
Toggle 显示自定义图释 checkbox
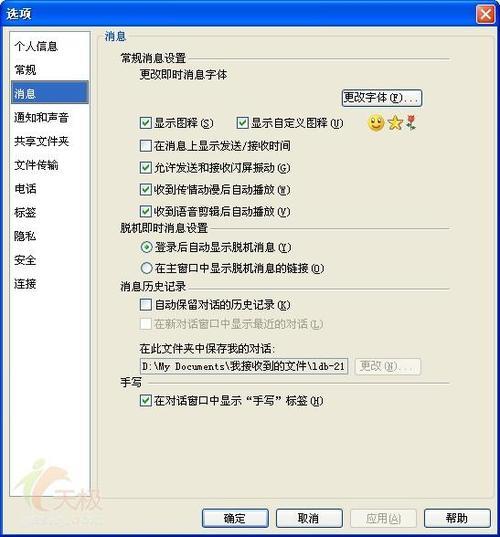tap(242, 123)
